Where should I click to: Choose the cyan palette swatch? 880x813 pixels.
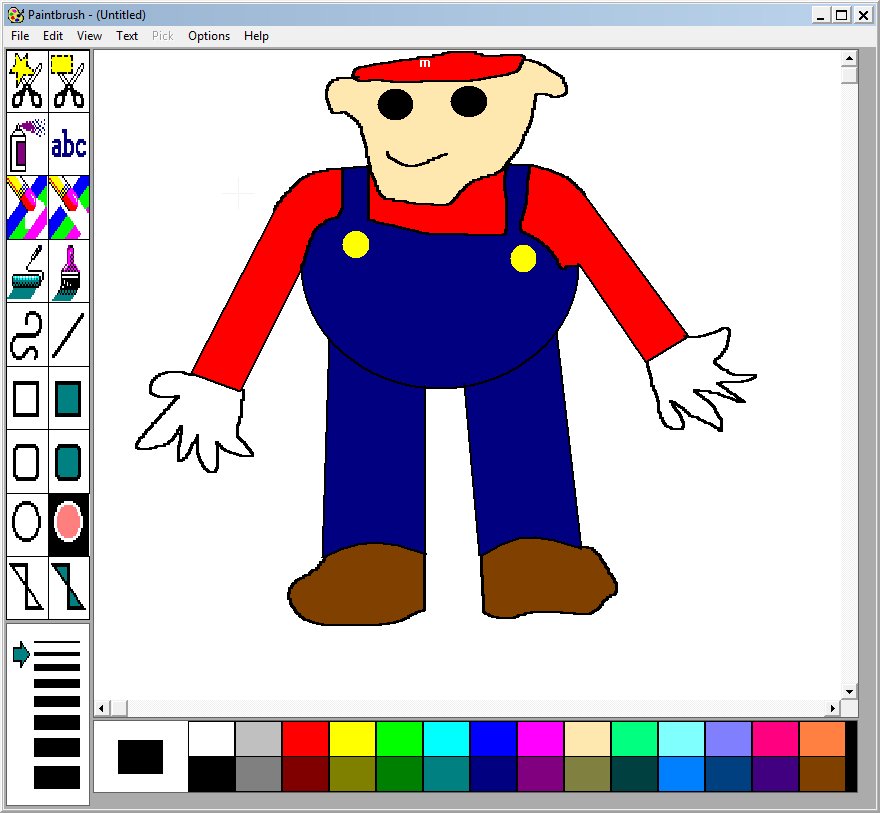447,739
